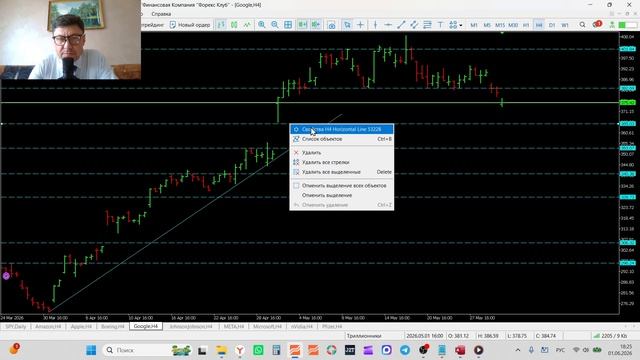Click the 'Новый ордер' button
This screenshot has width=640, height=360.
coord(190,25)
